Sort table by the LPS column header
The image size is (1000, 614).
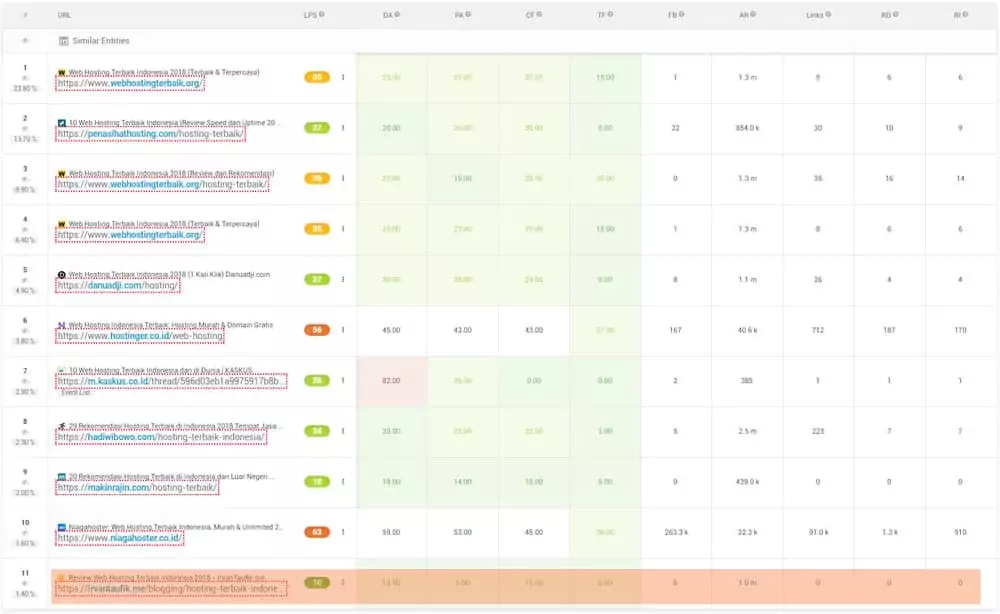[x=311, y=15]
